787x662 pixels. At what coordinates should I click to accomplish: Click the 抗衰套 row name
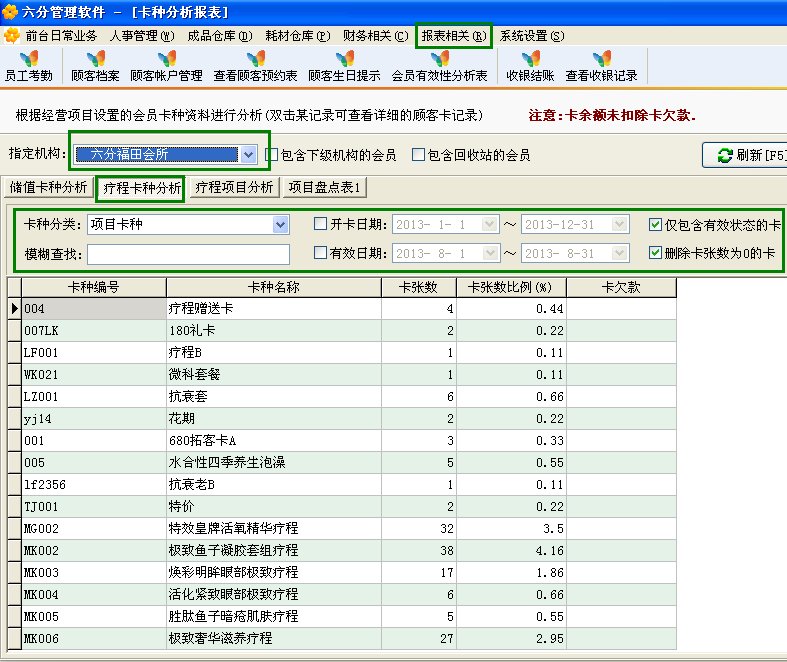(274, 397)
